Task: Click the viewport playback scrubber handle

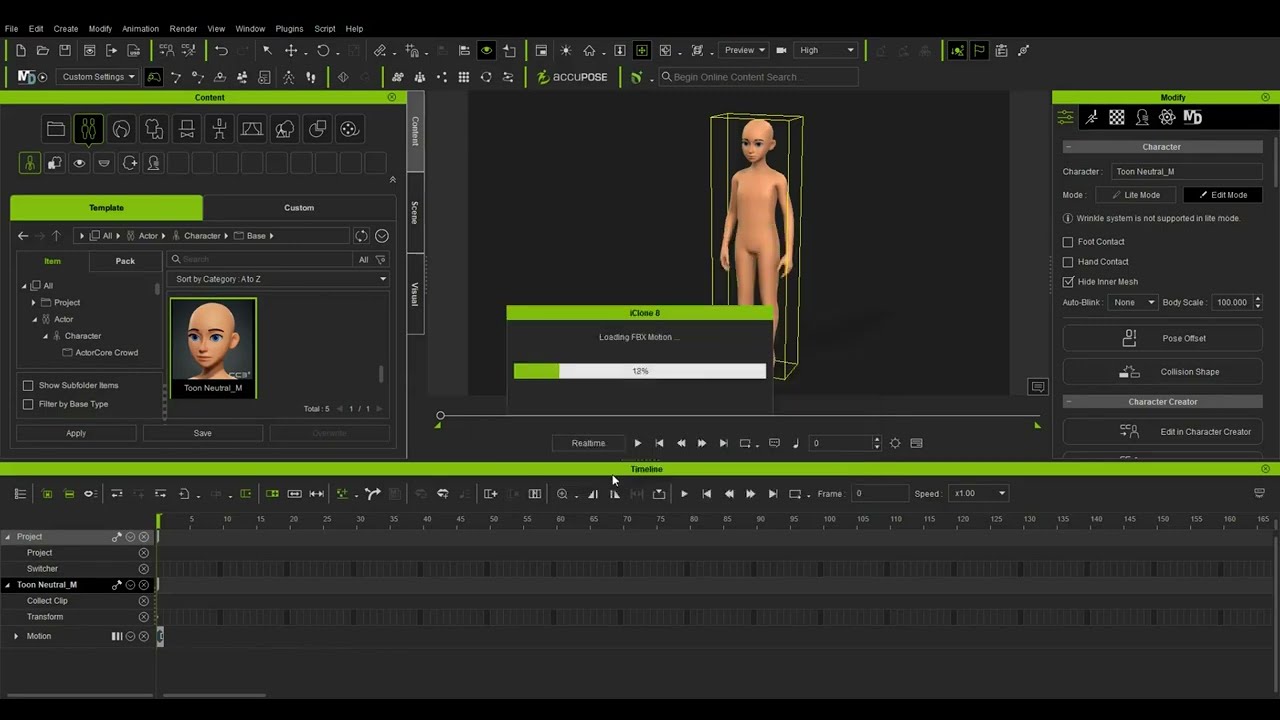Action: pos(440,415)
